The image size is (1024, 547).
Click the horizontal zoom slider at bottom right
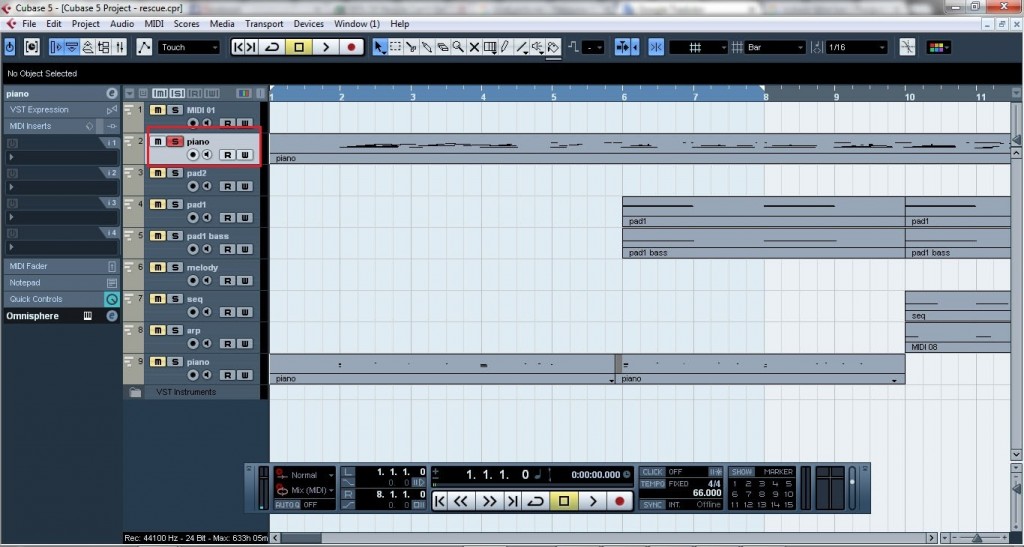[977, 538]
